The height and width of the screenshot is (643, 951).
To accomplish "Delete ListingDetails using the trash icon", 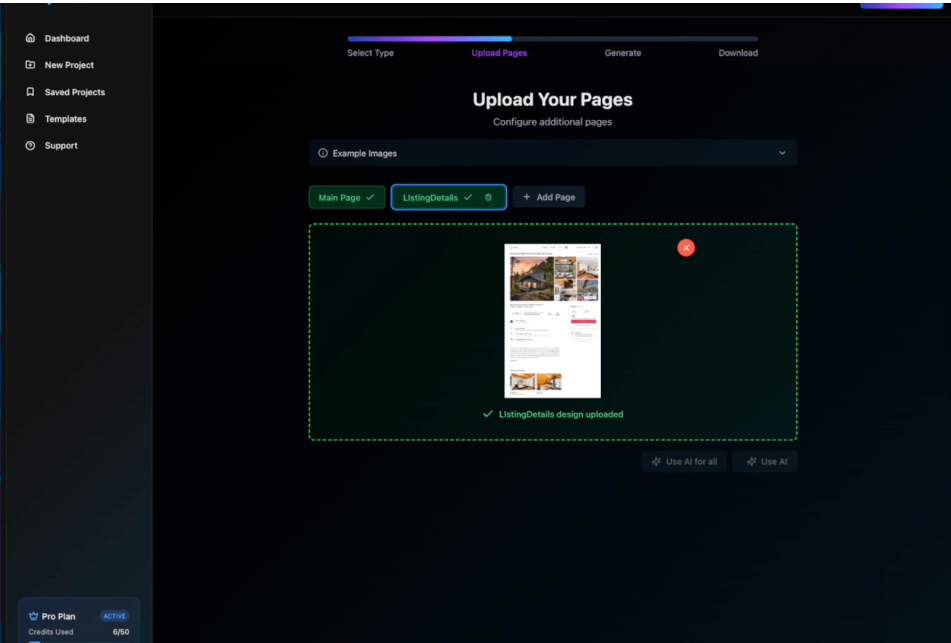I will 487,197.
